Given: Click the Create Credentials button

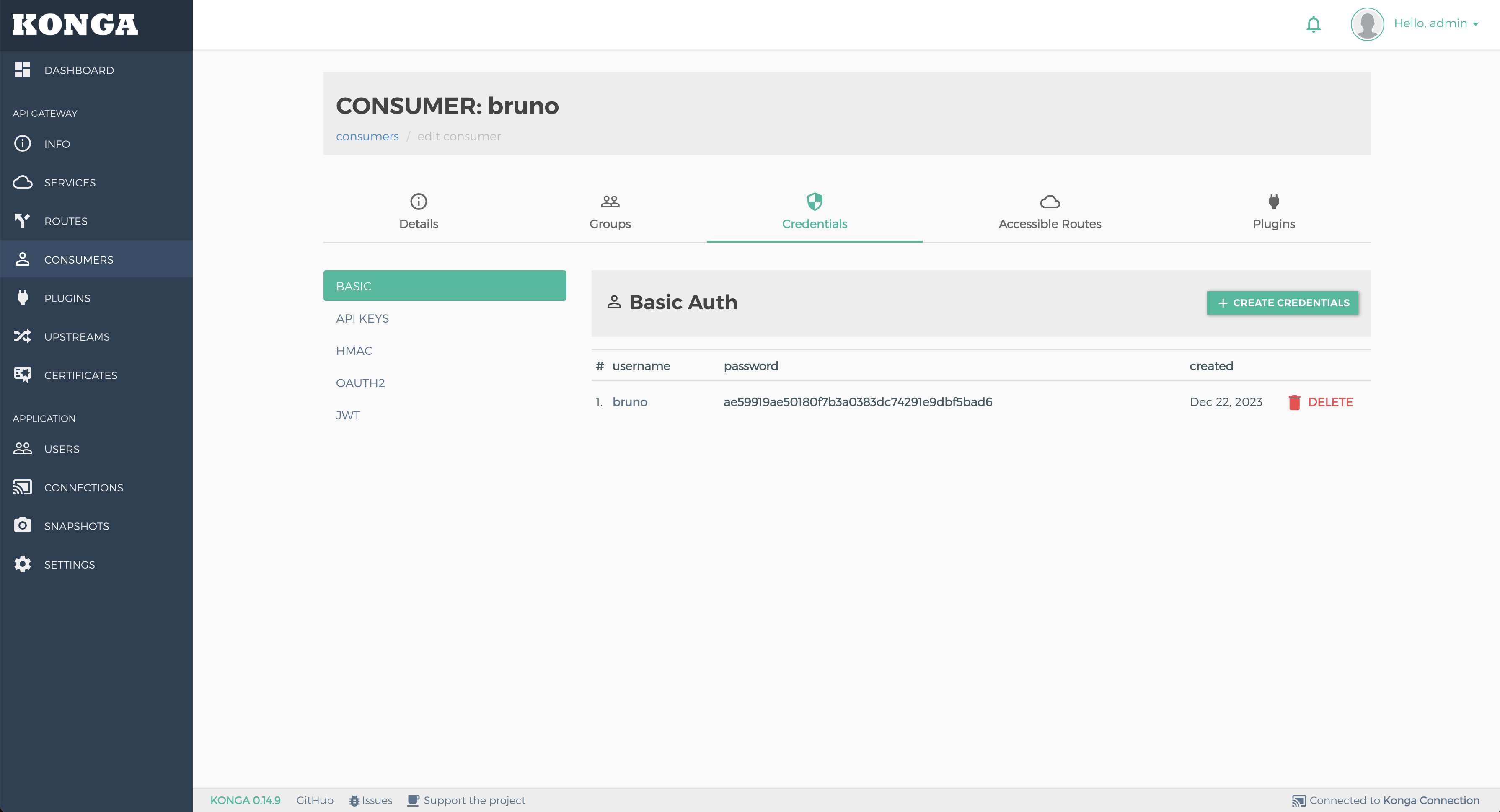Looking at the screenshot, I should [x=1282, y=303].
